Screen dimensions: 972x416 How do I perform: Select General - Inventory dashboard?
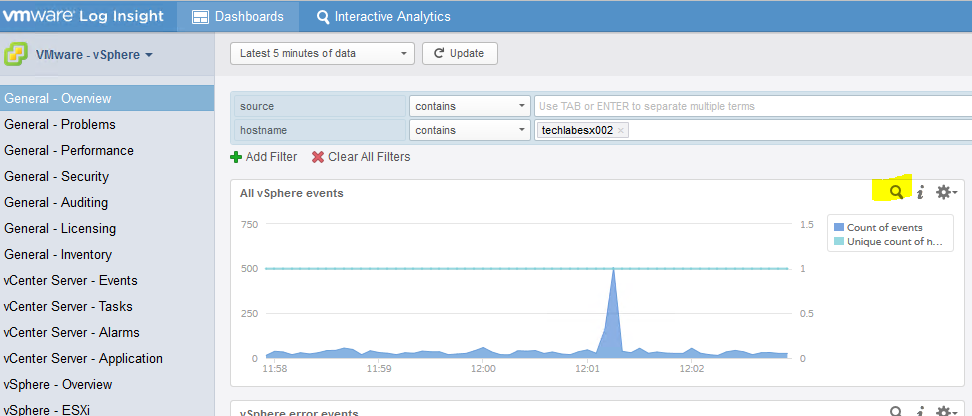point(107,255)
